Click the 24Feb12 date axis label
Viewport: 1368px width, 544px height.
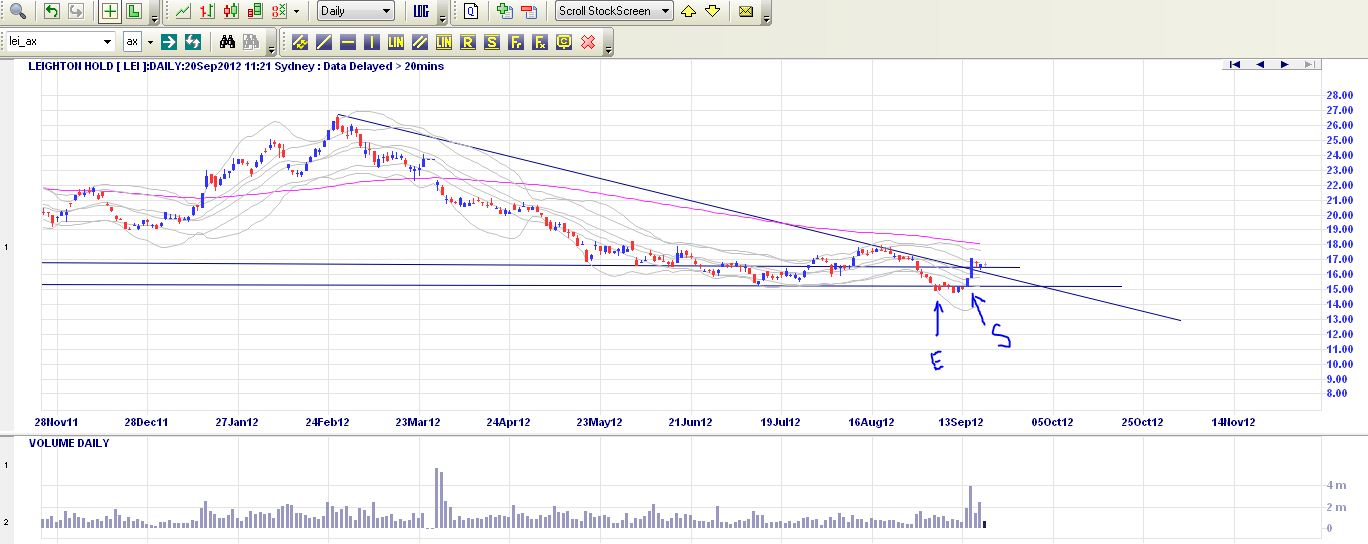[328, 422]
